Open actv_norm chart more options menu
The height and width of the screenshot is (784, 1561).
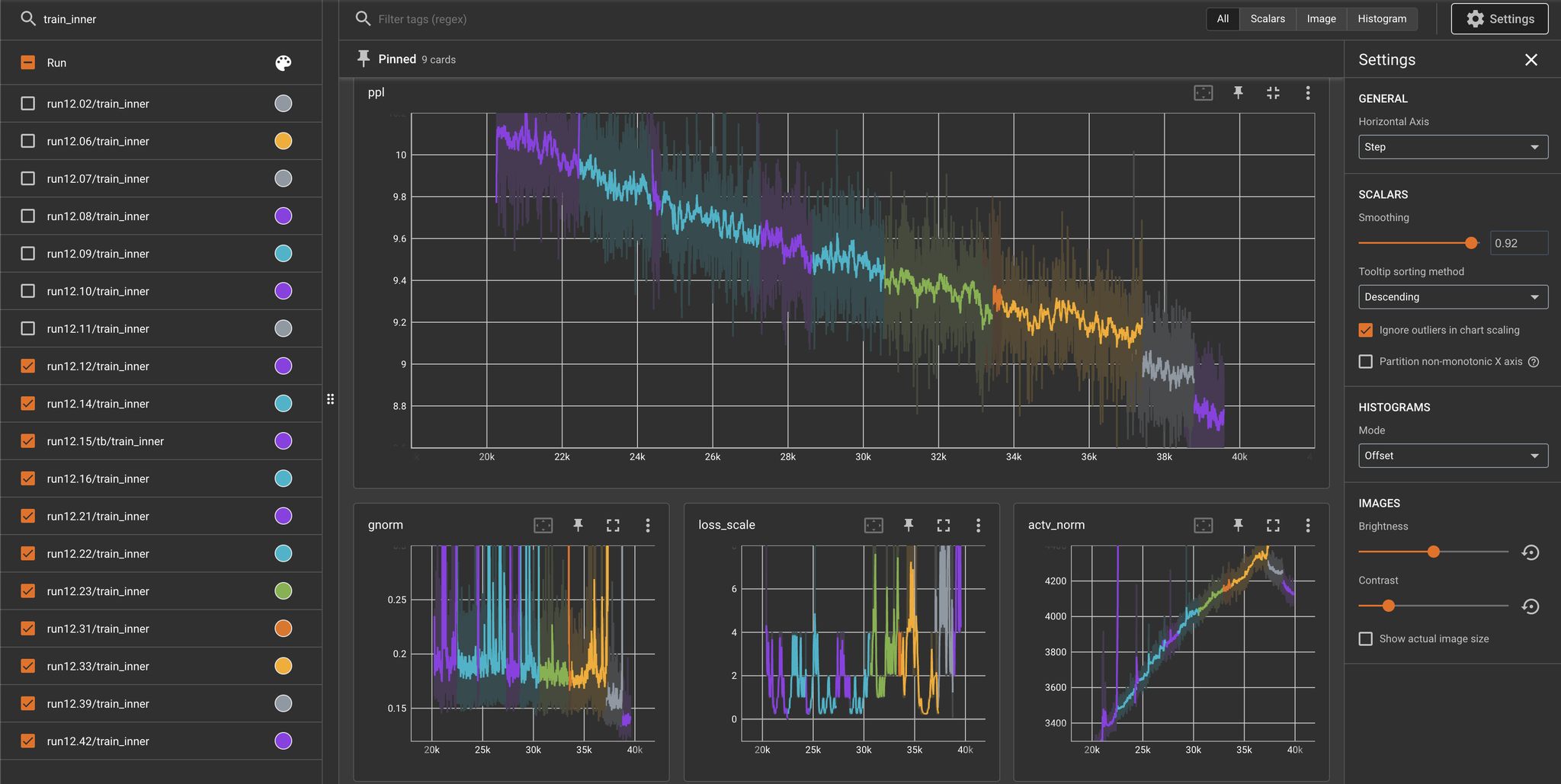pyautogui.click(x=1308, y=525)
